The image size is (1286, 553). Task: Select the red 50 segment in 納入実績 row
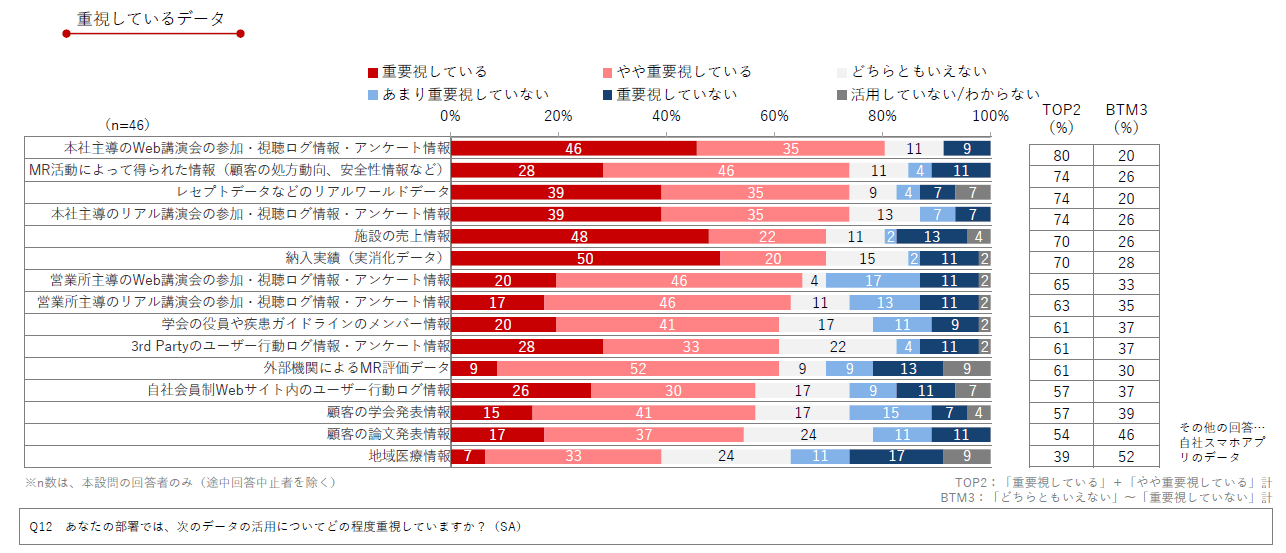tap(585, 258)
